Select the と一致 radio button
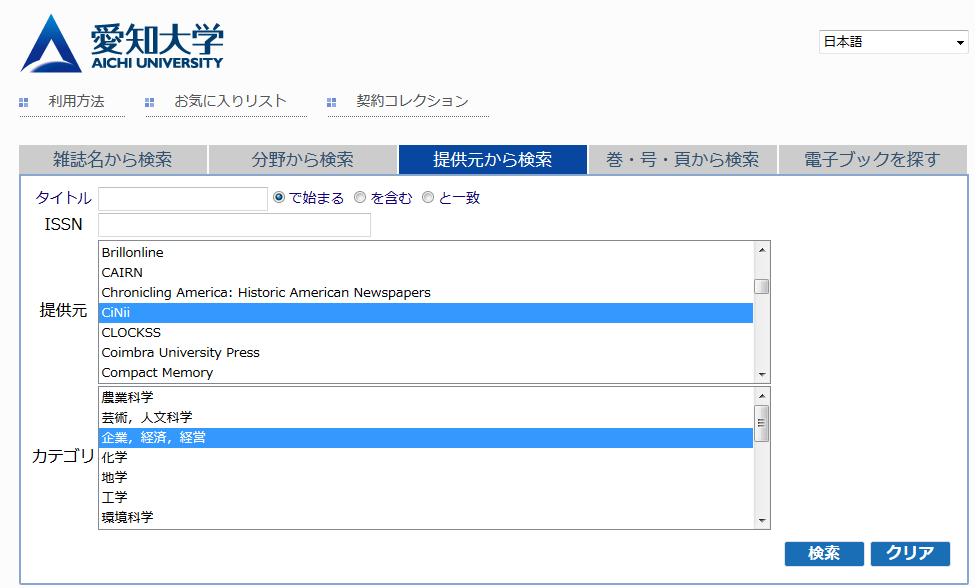The image size is (975, 588). tap(427, 197)
